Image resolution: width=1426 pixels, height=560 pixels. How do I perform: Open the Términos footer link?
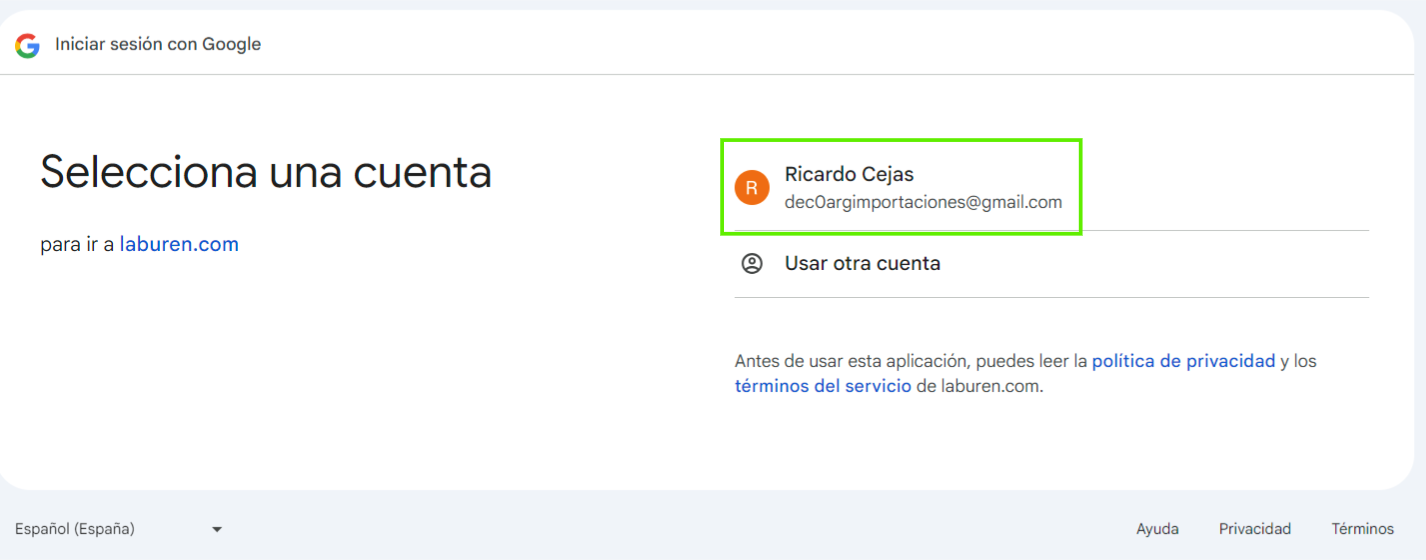coord(1362,529)
